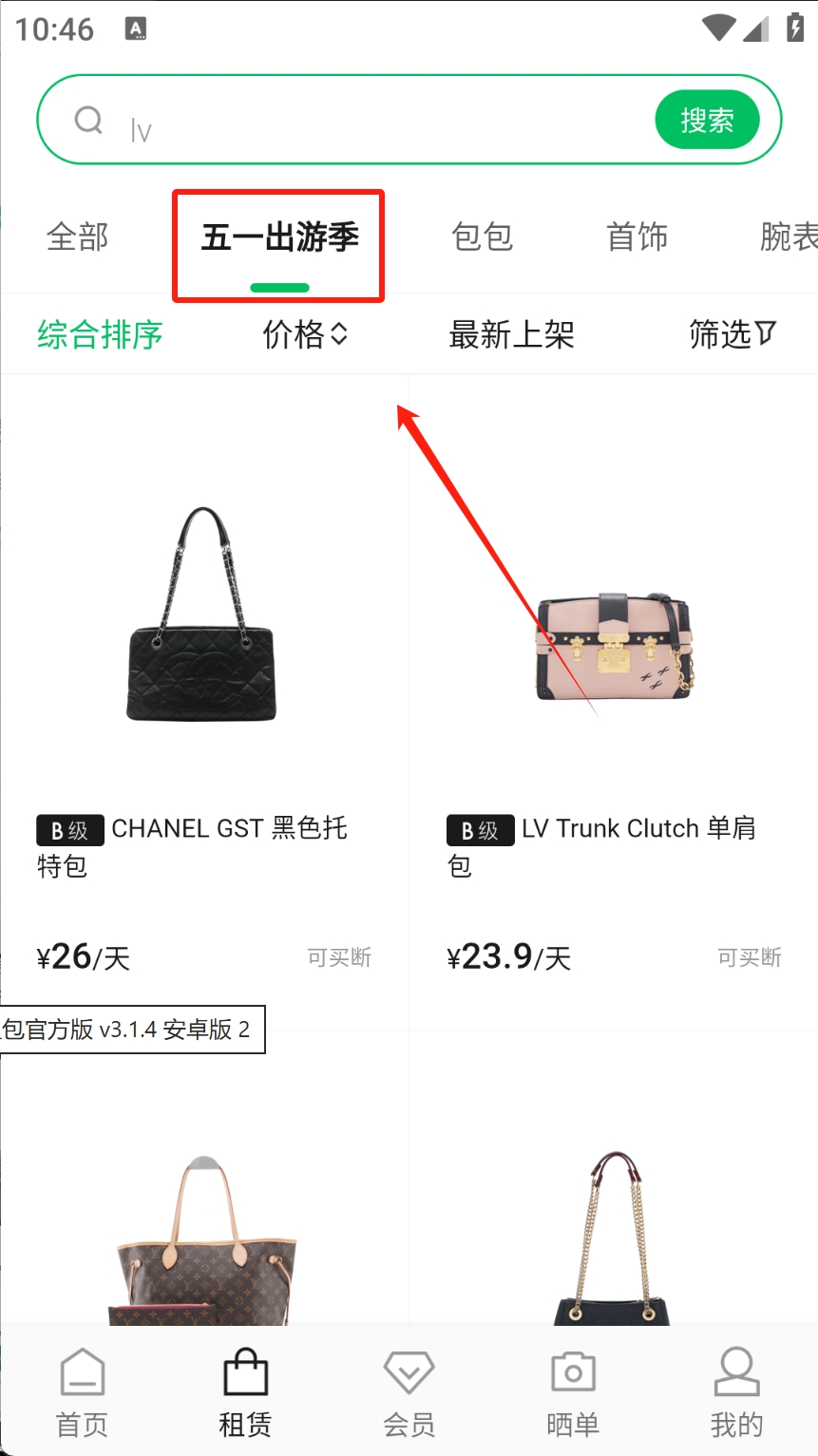Viewport: 818px width, 1456px height.
Task: Tap the 筛选 filter funnel icon
Action: point(766,333)
